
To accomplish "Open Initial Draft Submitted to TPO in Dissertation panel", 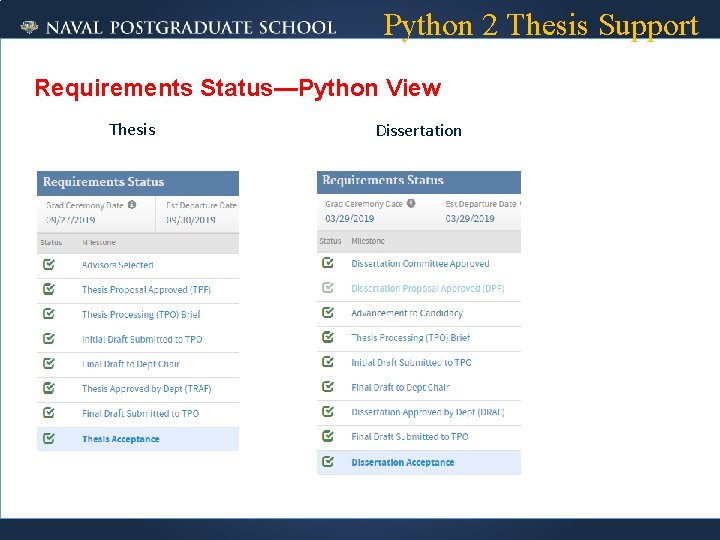I will point(411,362).
